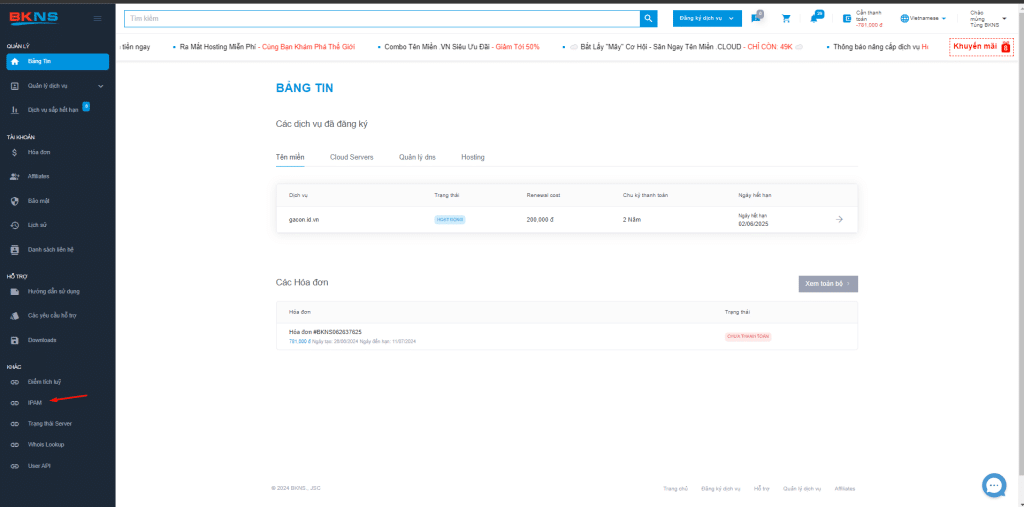Image resolution: width=1024 pixels, height=507 pixels.
Task: Expand the Đăng ký dịch vụ dropdown
Action: (x=707, y=19)
